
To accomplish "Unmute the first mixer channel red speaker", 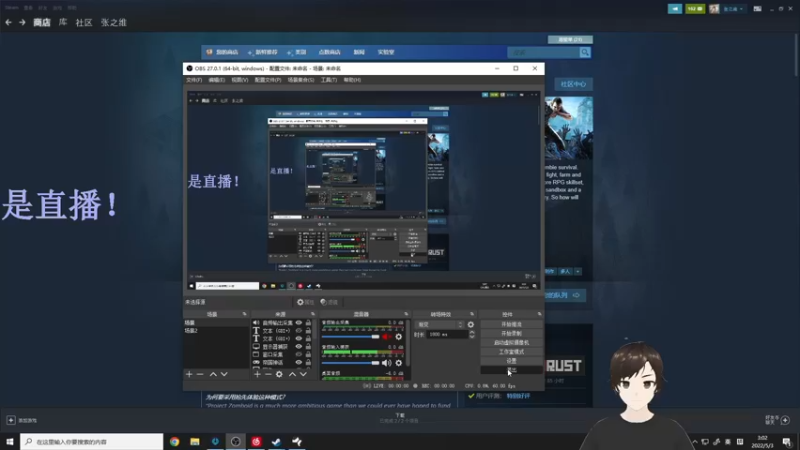I will pos(386,337).
